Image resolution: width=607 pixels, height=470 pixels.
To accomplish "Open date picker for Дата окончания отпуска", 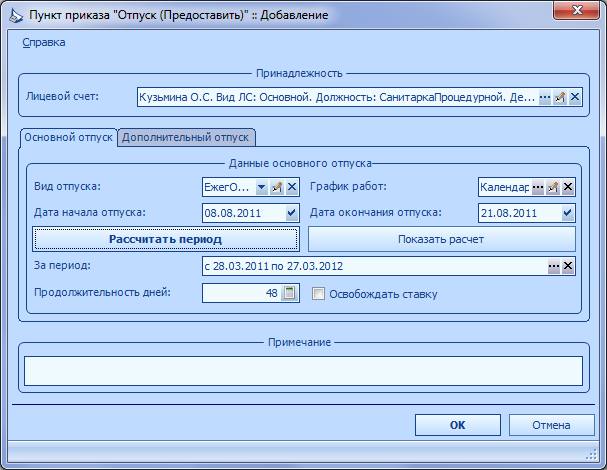I will [x=568, y=213].
